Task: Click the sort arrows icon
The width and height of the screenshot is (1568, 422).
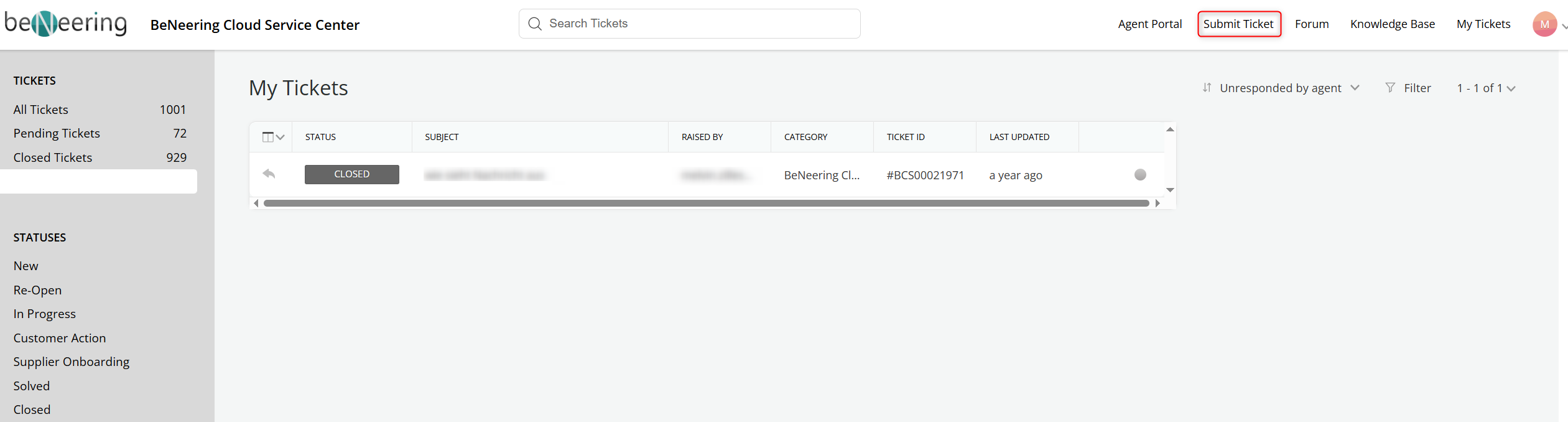Action: click(x=1207, y=88)
